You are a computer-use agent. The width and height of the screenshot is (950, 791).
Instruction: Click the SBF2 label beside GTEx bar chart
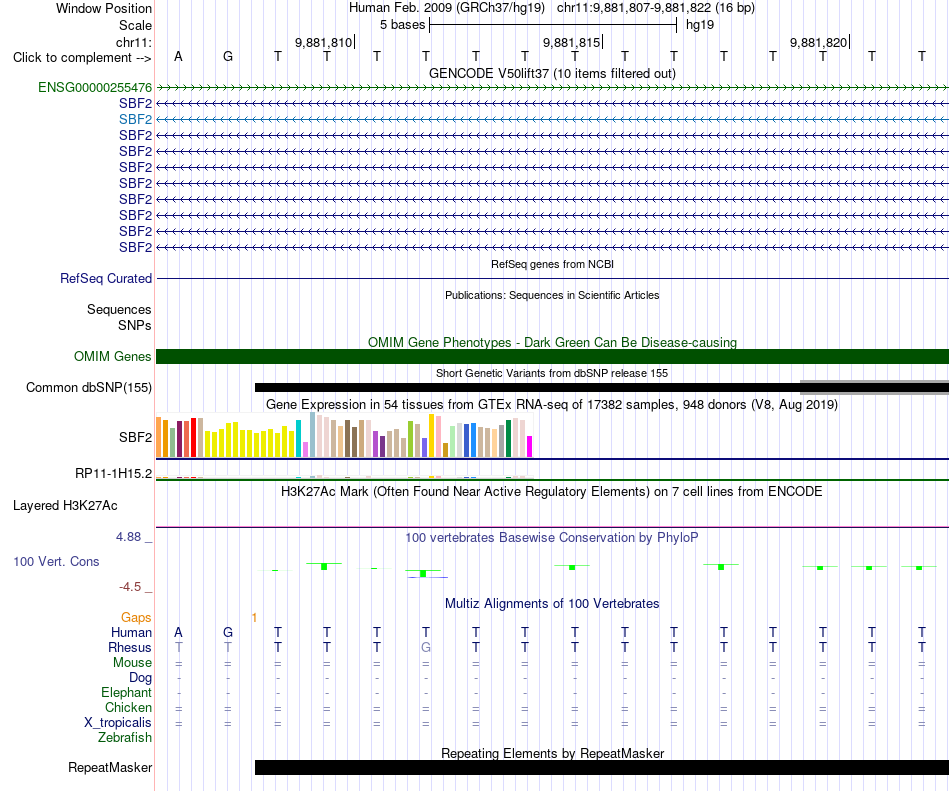pos(135,437)
